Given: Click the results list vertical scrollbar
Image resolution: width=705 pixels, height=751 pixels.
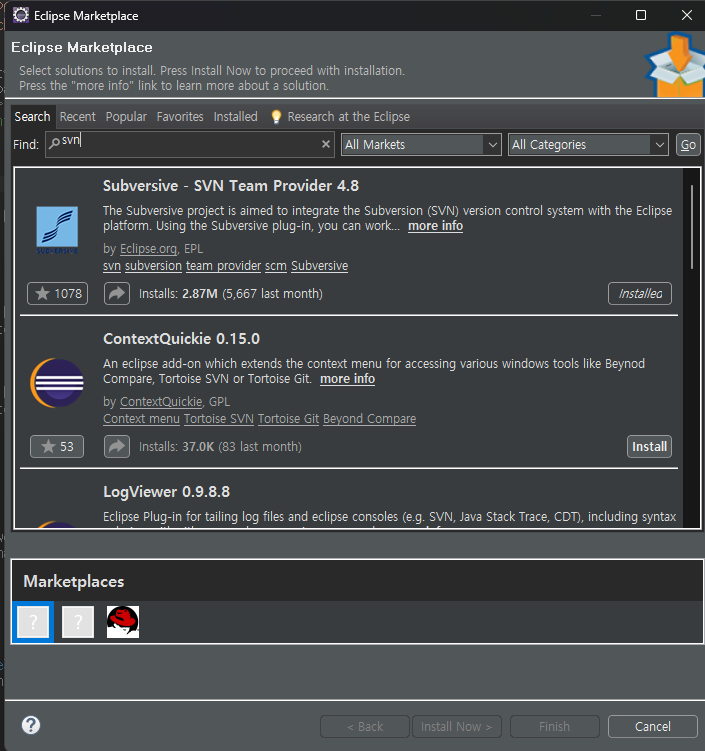Looking at the screenshot, I should click(x=692, y=227).
